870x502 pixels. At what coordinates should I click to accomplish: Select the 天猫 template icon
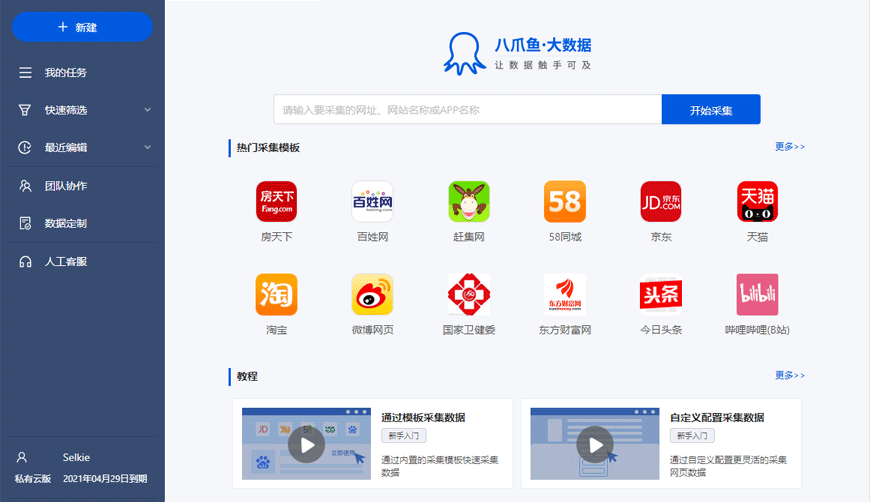pyautogui.click(x=757, y=201)
